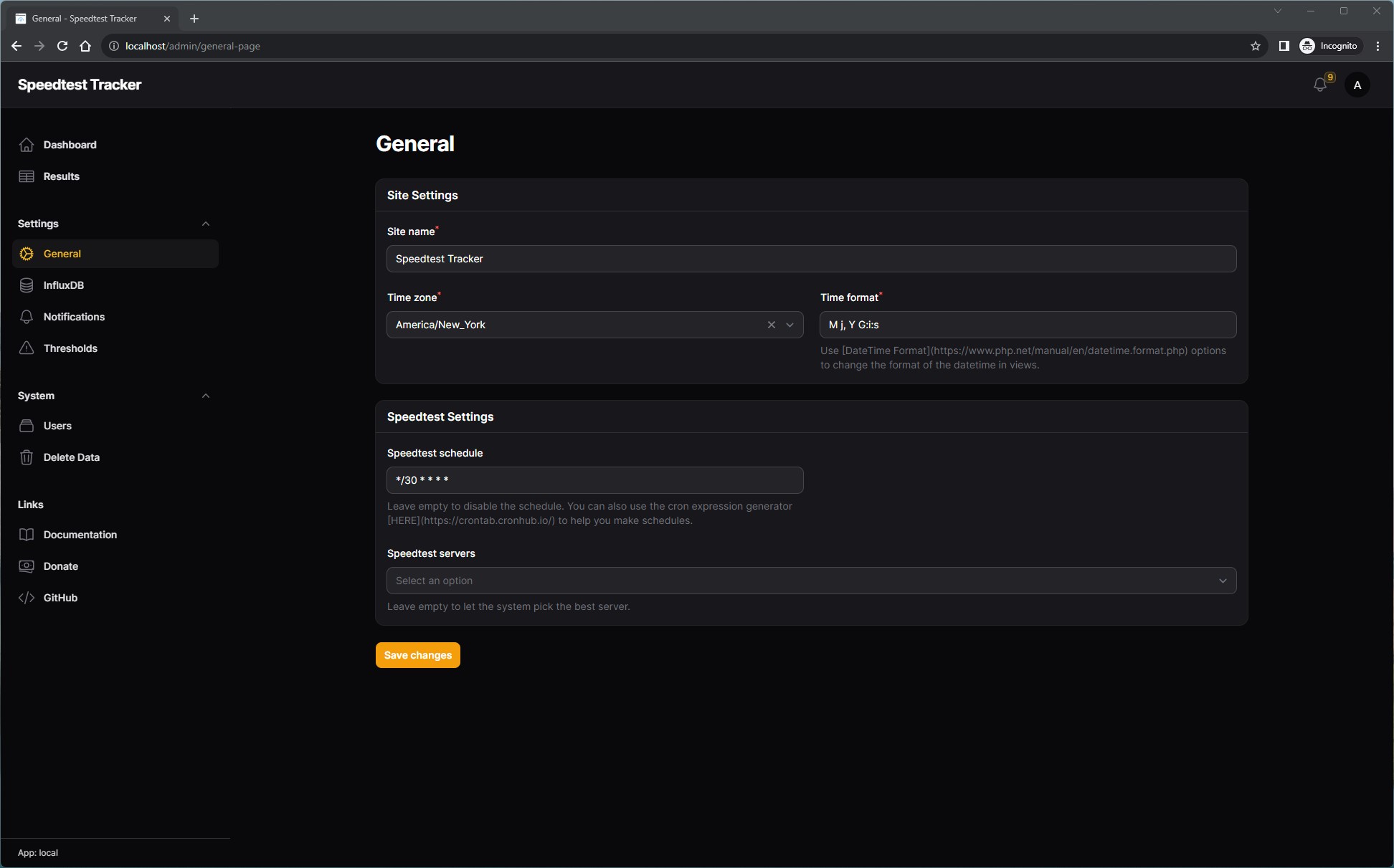Viewport: 1394px width, 868px height.
Task: Click the Speedtest schedule cron field
Action: (594, 480)
